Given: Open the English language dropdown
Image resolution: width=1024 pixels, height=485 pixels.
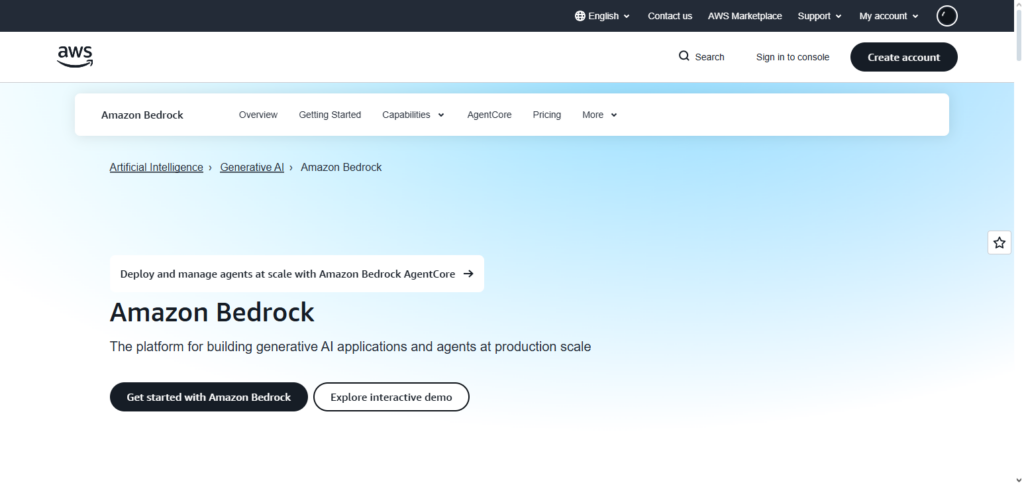Looking at the screenshot, I should tap(602, 16).
